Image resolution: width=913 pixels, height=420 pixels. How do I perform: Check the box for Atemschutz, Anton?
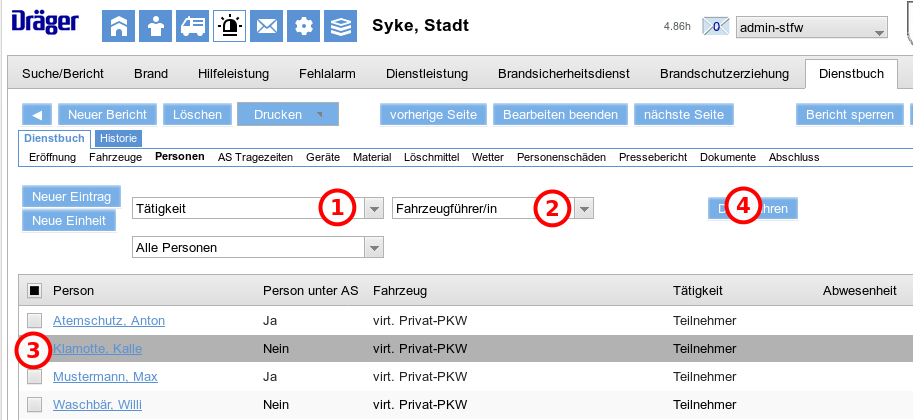click(x=34, y=321)
